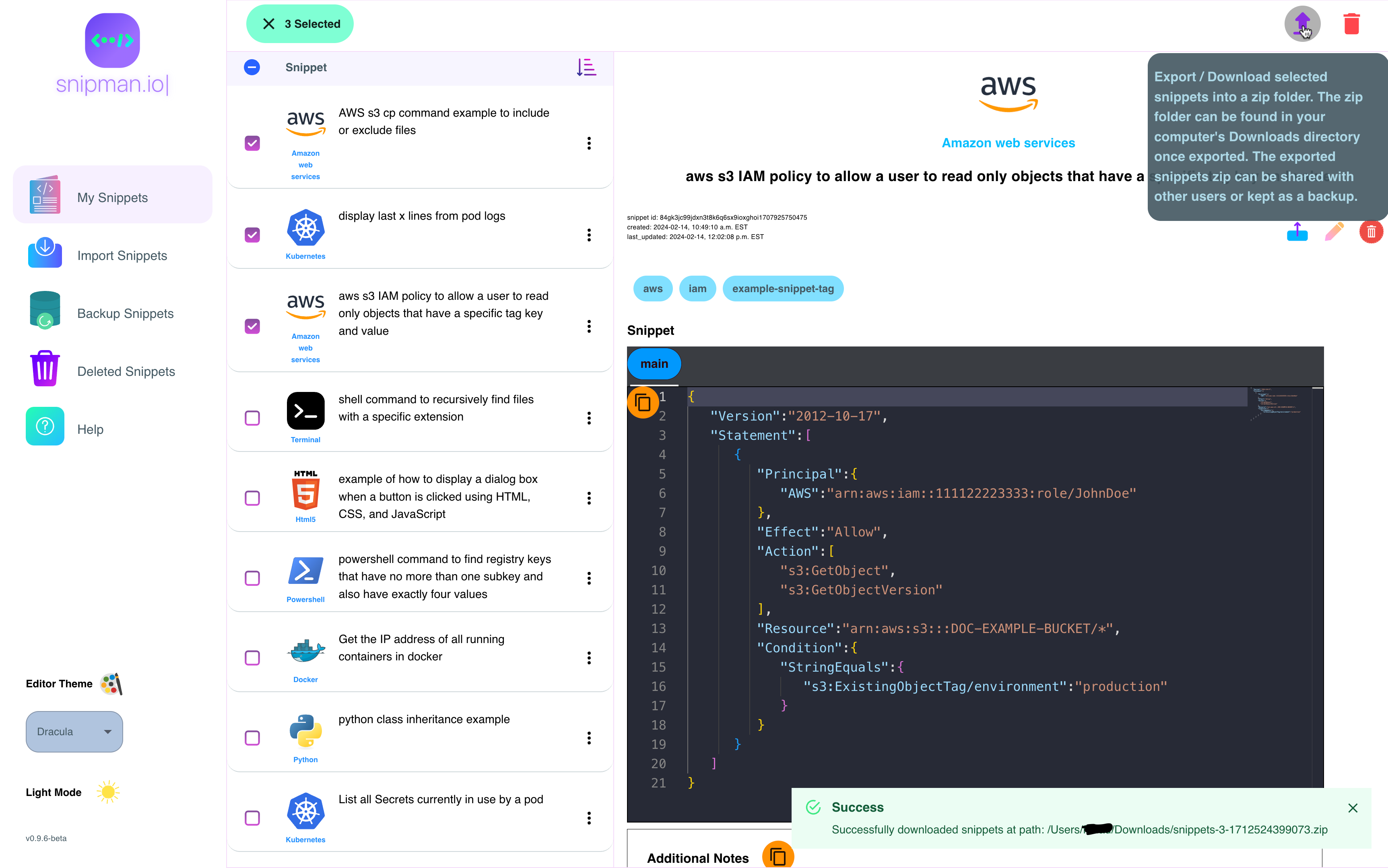Click the pencil edit snippet icon
This screenshot has width=1388, height=868.
(1334, 231)
